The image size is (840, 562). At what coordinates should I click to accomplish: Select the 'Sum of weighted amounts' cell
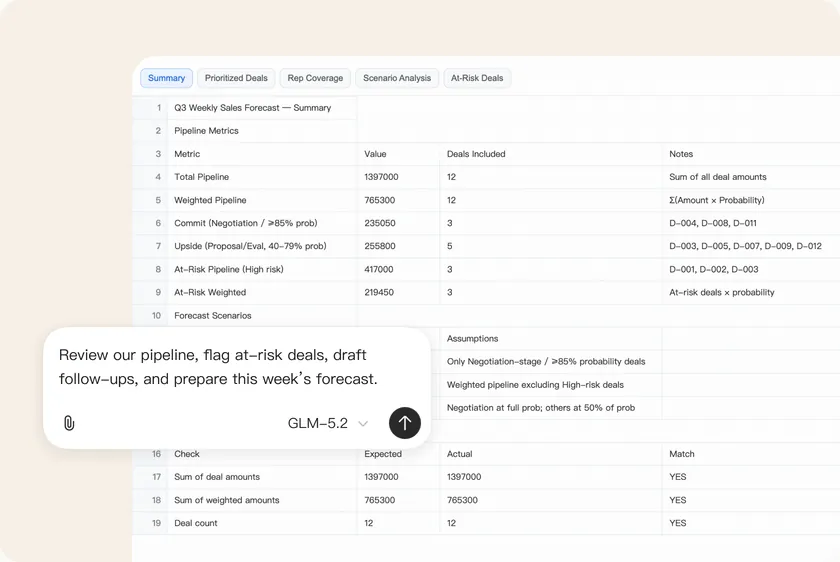click(262, 500)
